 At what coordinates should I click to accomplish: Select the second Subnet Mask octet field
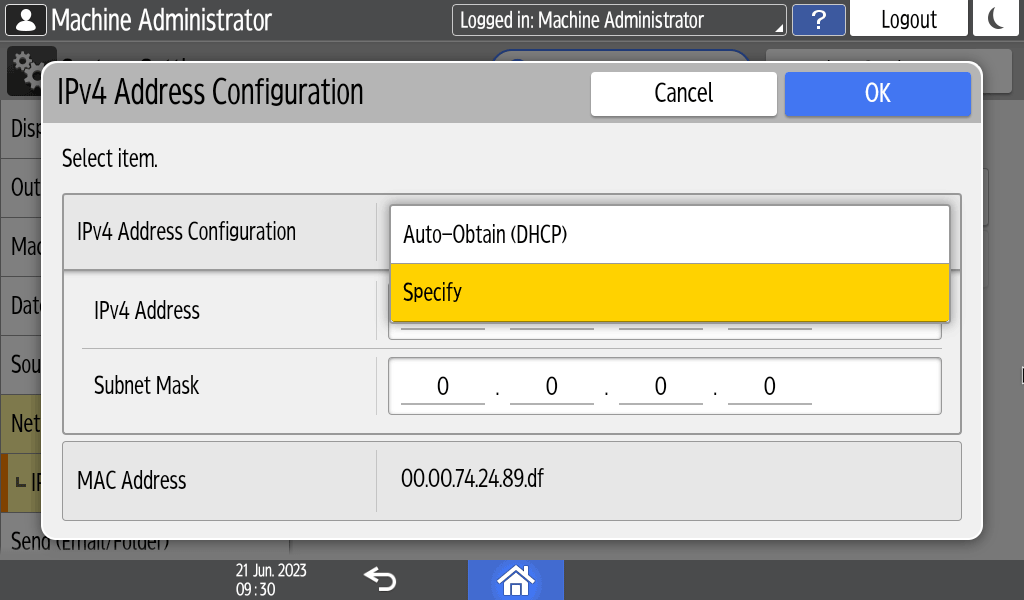pos(552,386)
